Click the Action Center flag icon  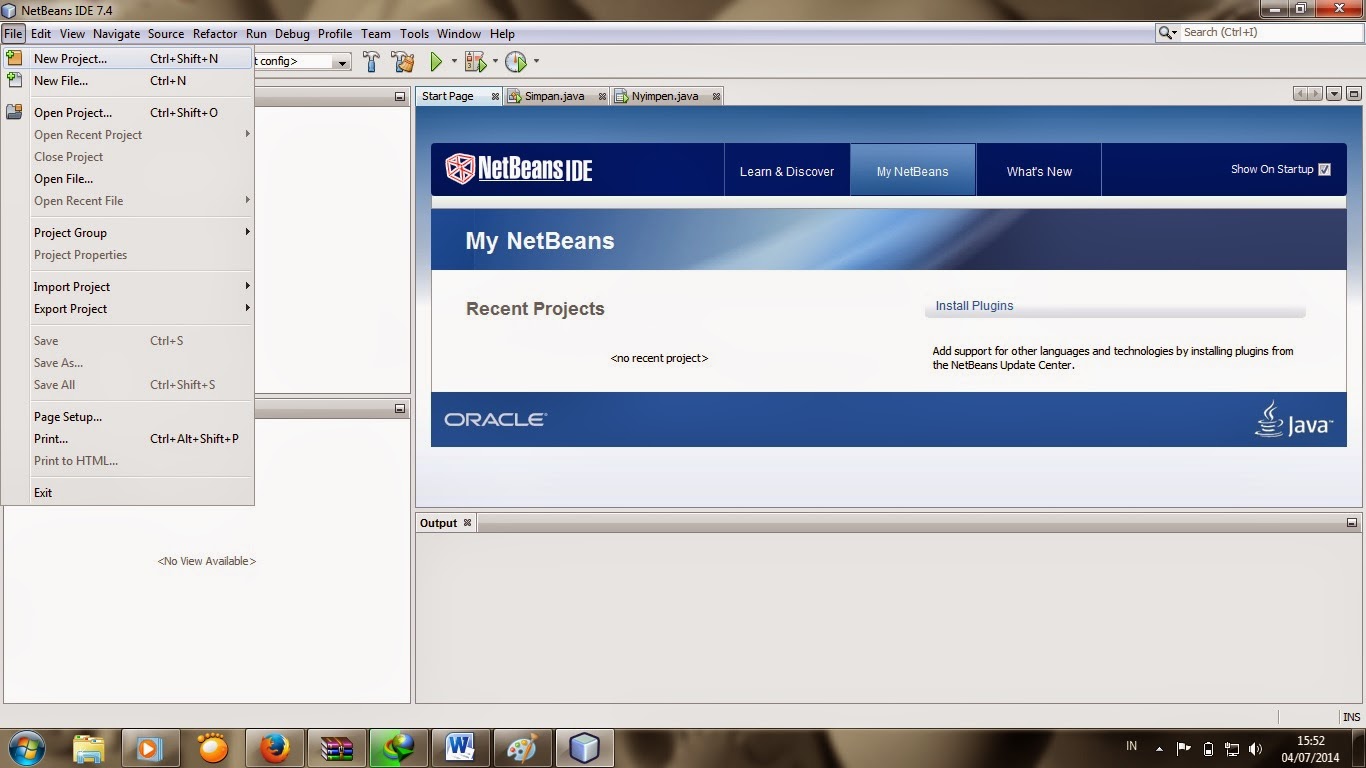[x=1184, y=748]
